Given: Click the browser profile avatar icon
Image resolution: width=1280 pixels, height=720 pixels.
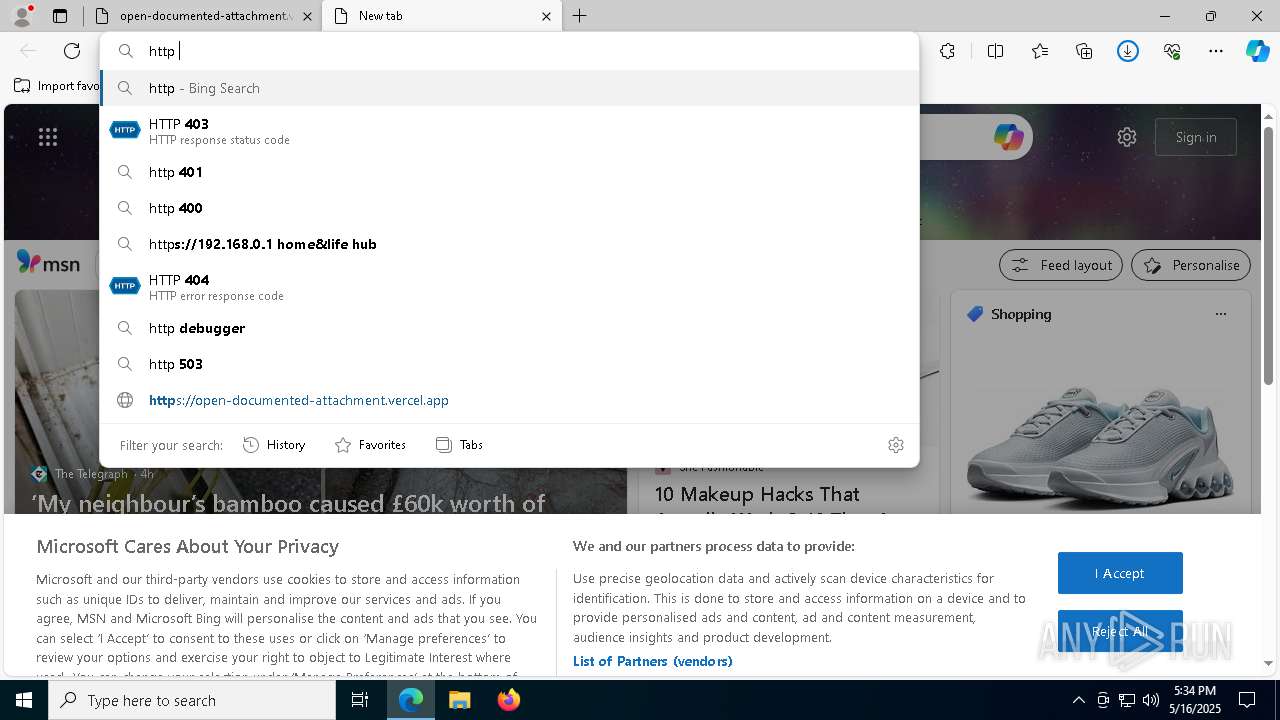Looking at the screenshot, I should (22, 16).
